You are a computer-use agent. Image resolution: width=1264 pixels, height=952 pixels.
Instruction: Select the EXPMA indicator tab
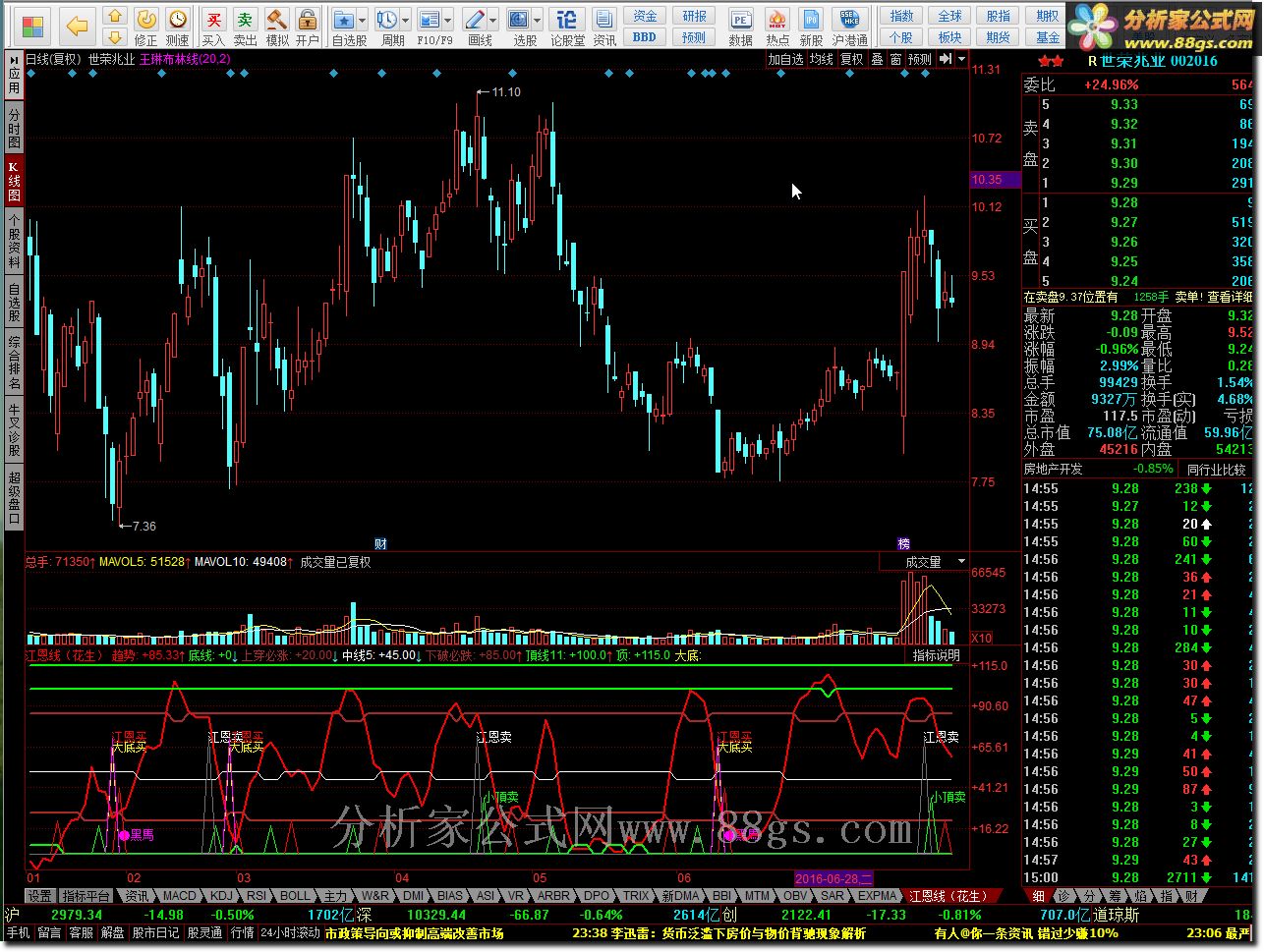(877, 896)
